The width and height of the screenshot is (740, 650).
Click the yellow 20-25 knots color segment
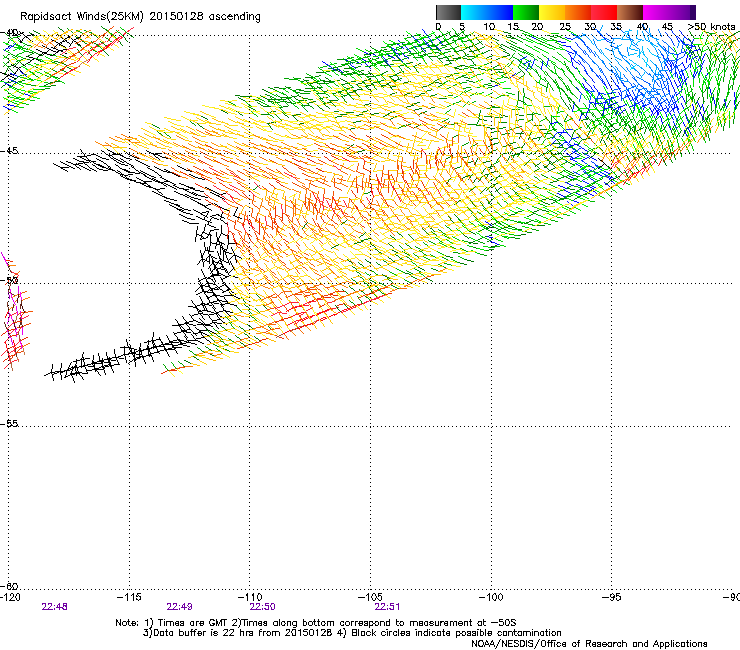point(552,12)
